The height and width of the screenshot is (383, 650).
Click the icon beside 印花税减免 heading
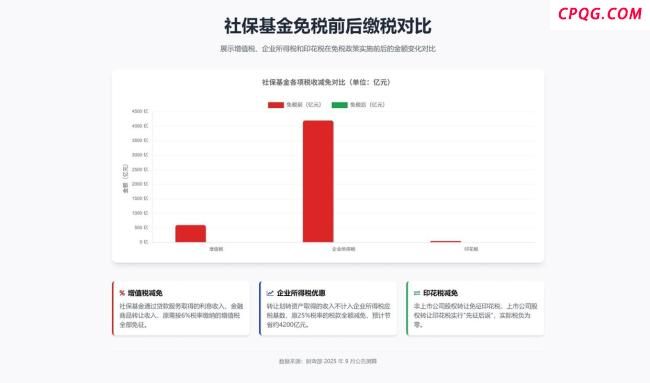[x=417, y=293]
